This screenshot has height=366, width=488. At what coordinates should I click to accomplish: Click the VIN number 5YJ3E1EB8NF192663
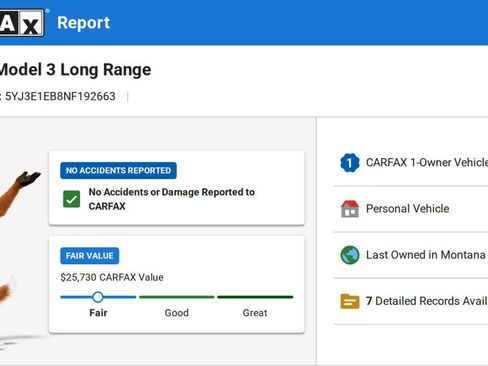[60, 97]
